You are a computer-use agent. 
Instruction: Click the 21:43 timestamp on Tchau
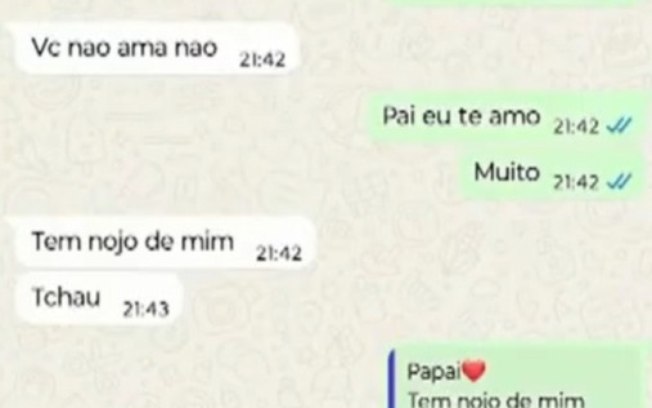[146, 309]
